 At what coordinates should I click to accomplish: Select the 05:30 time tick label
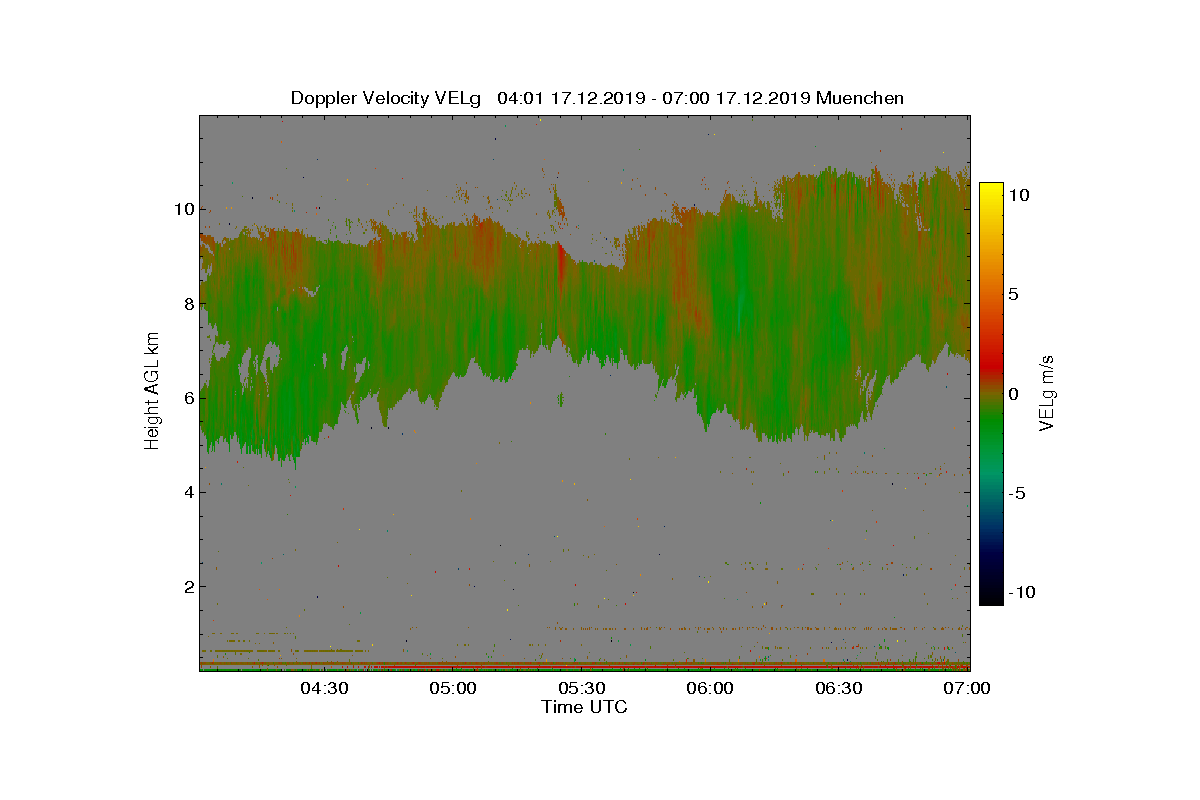582,688
